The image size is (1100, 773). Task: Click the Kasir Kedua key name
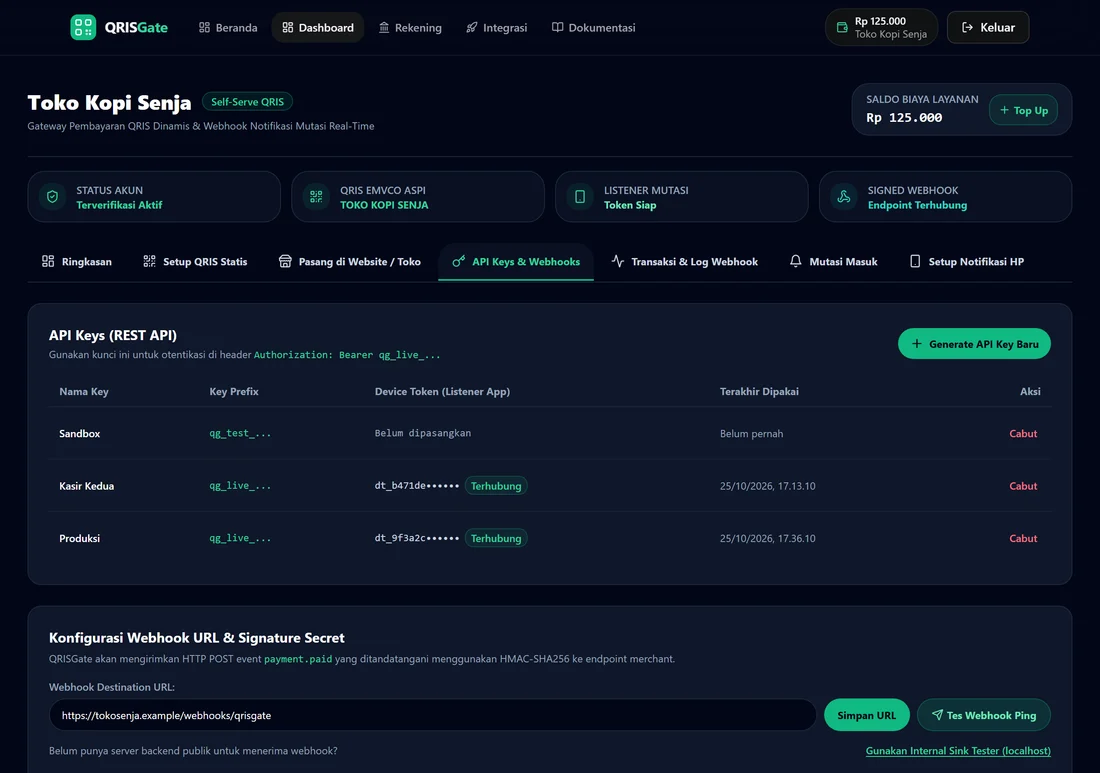(x=86, y=486)
